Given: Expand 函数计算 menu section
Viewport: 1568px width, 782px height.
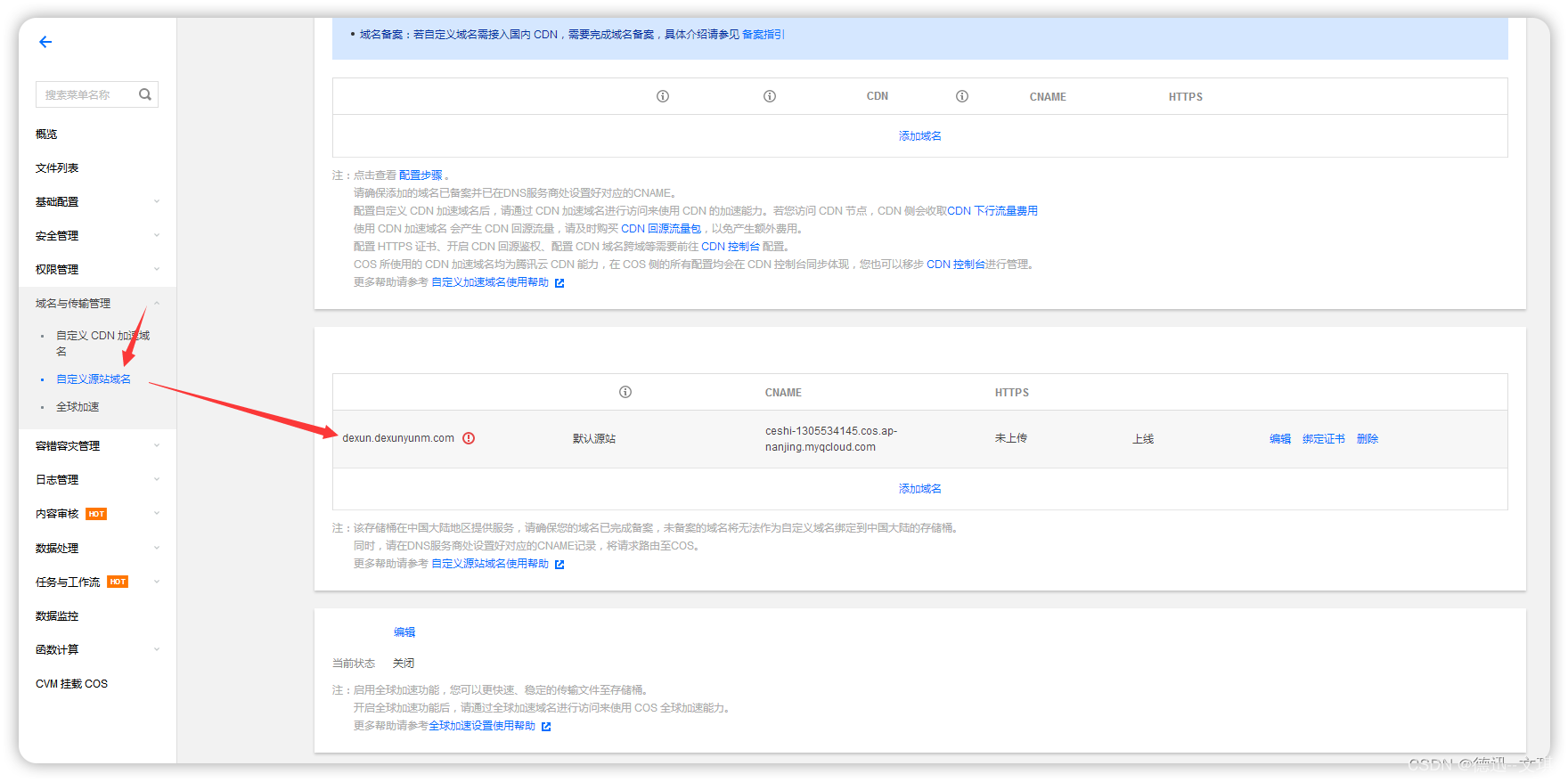Looking at the screenshot, I should [x=97, y=650].
